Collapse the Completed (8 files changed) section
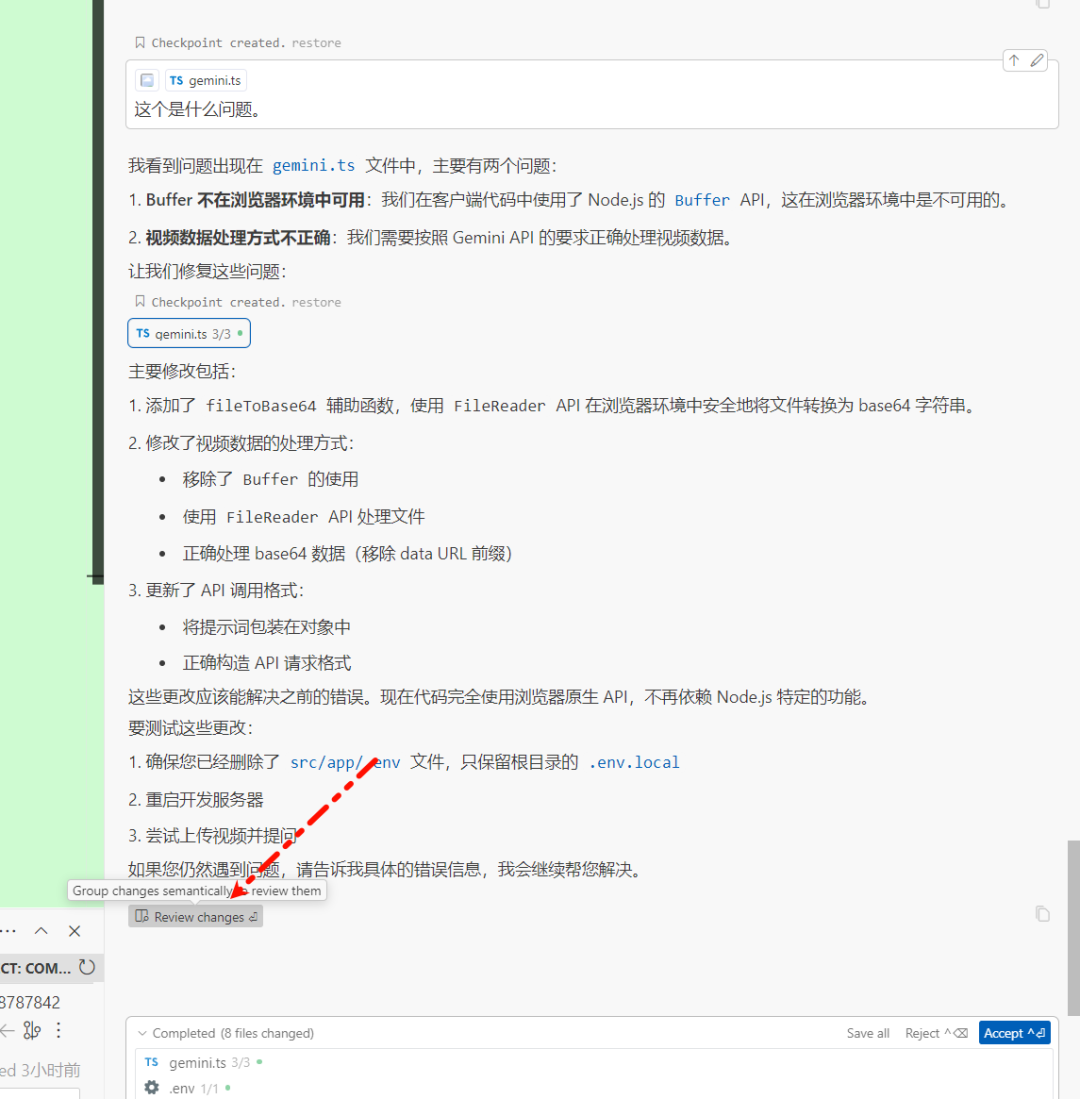1080x1099 pixels. coord(142,1033)
